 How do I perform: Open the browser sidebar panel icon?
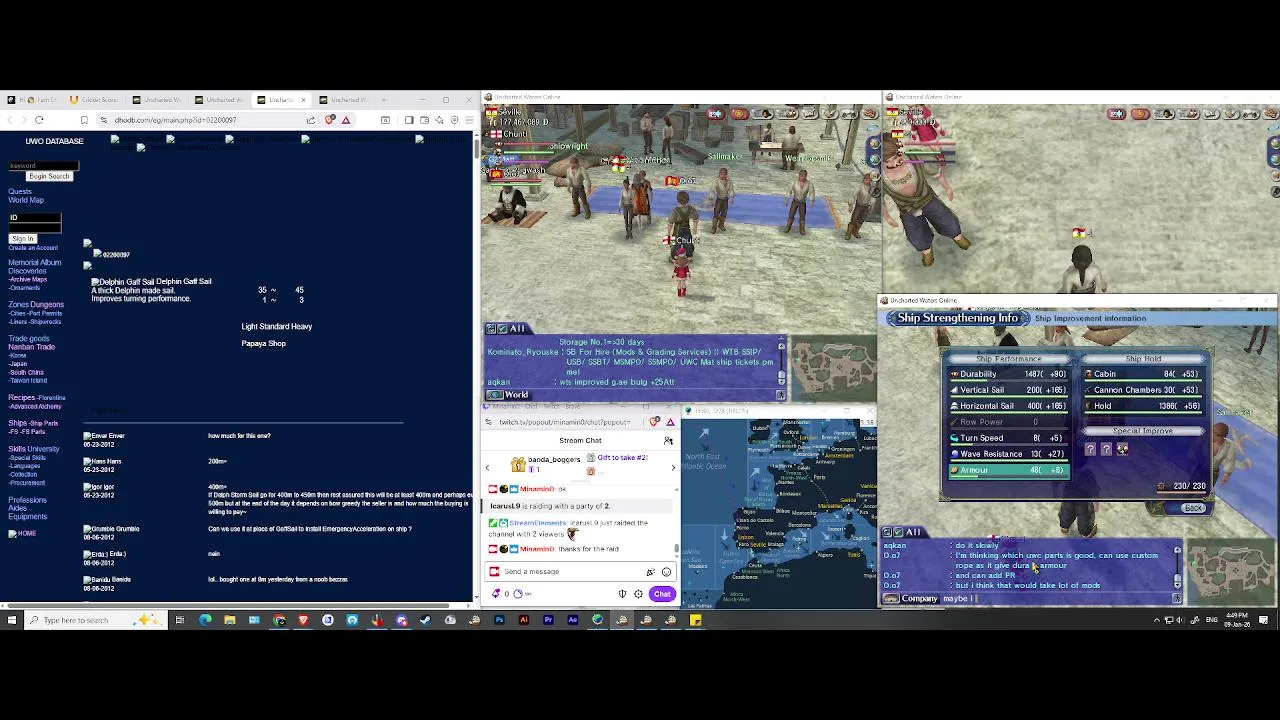coord(408,120)
